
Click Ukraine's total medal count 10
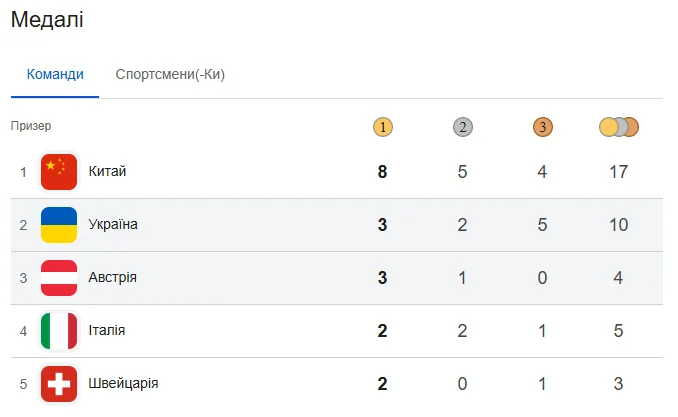click(x=618, y=225)
